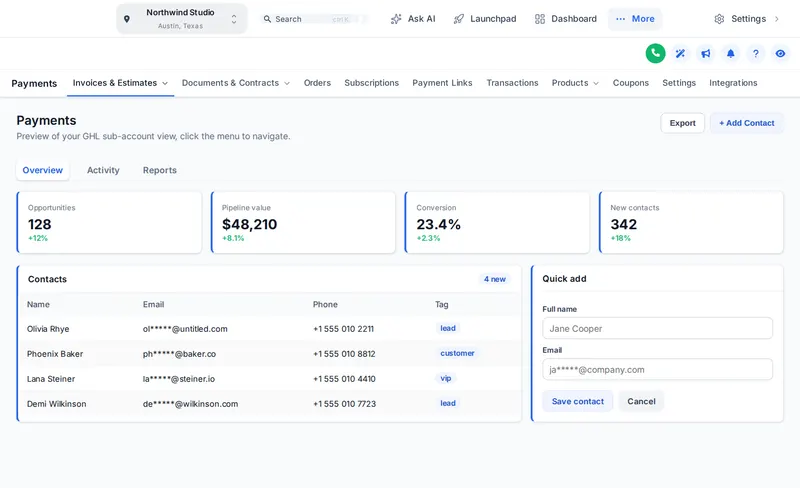
Task: Open the Conversion 23.4% stat card
Action: coord(497,222)
